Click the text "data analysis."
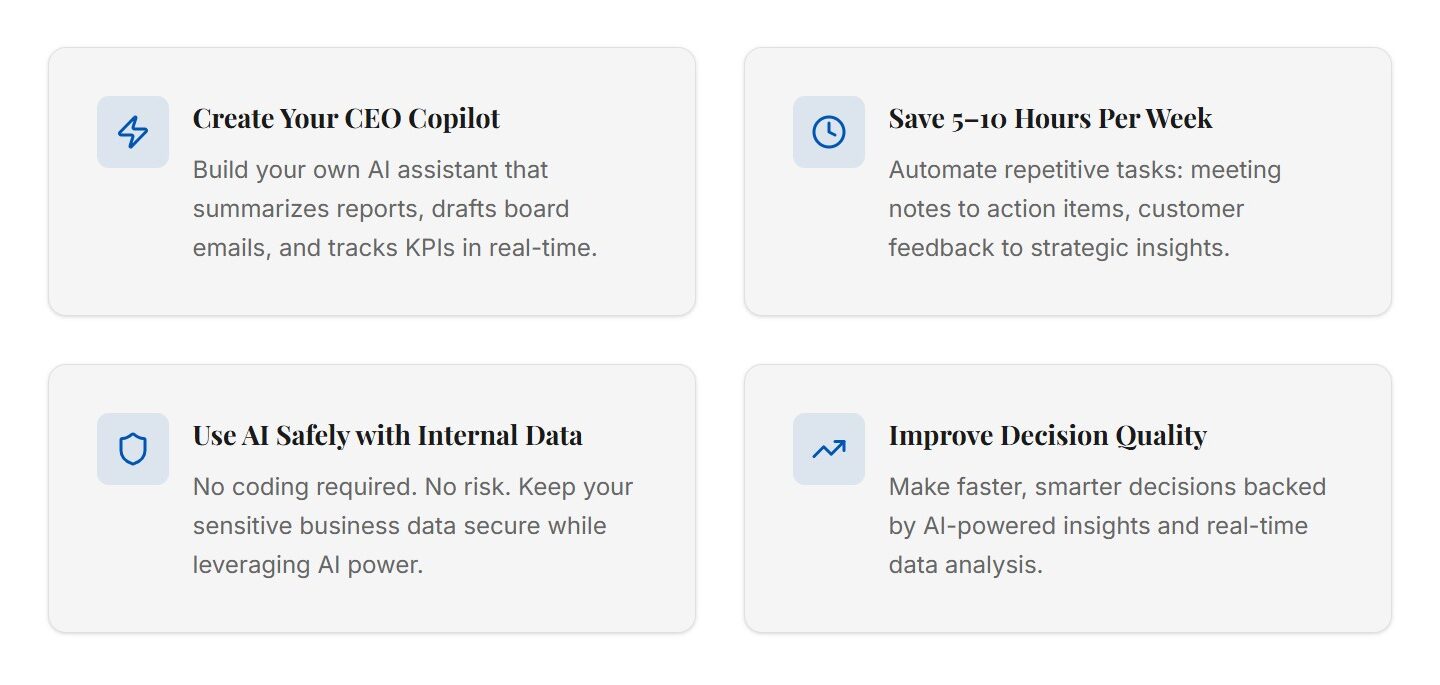 coord(965,565)
